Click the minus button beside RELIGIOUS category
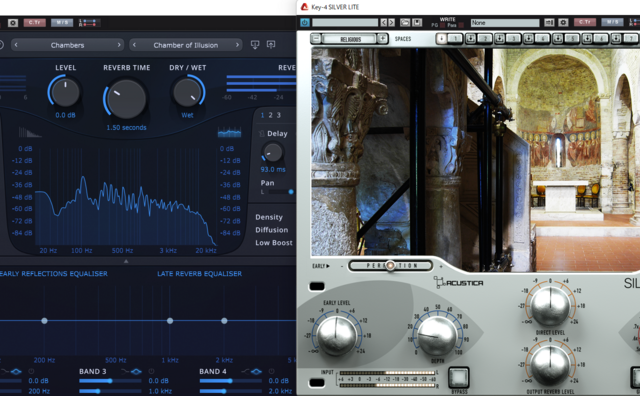Image resolution: width=640 pixels, height=396 pixels. 316,39
